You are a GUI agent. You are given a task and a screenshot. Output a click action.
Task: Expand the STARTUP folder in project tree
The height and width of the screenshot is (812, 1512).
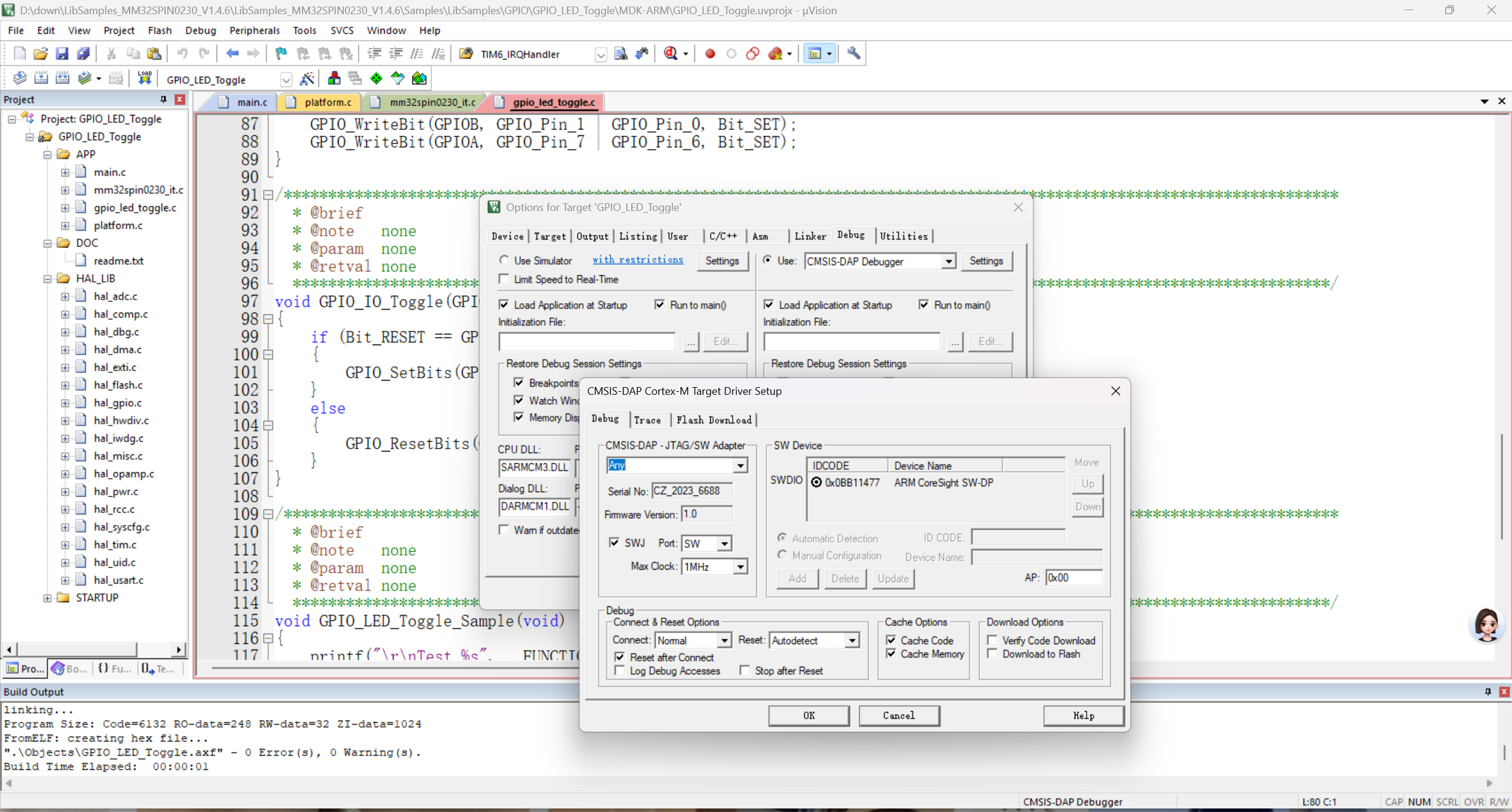(47, 597)
